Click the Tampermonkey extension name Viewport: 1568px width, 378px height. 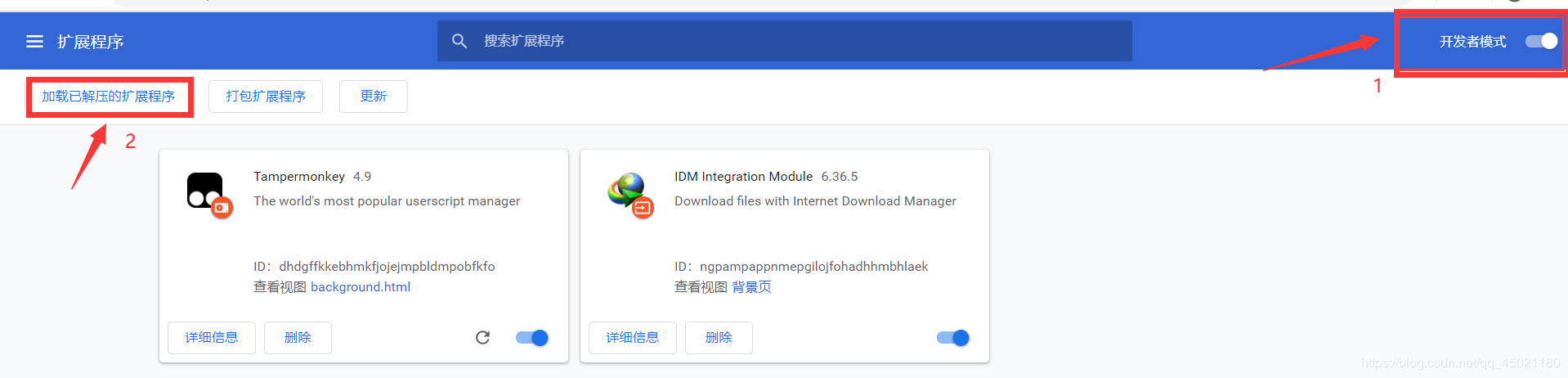tap(299, 177)
